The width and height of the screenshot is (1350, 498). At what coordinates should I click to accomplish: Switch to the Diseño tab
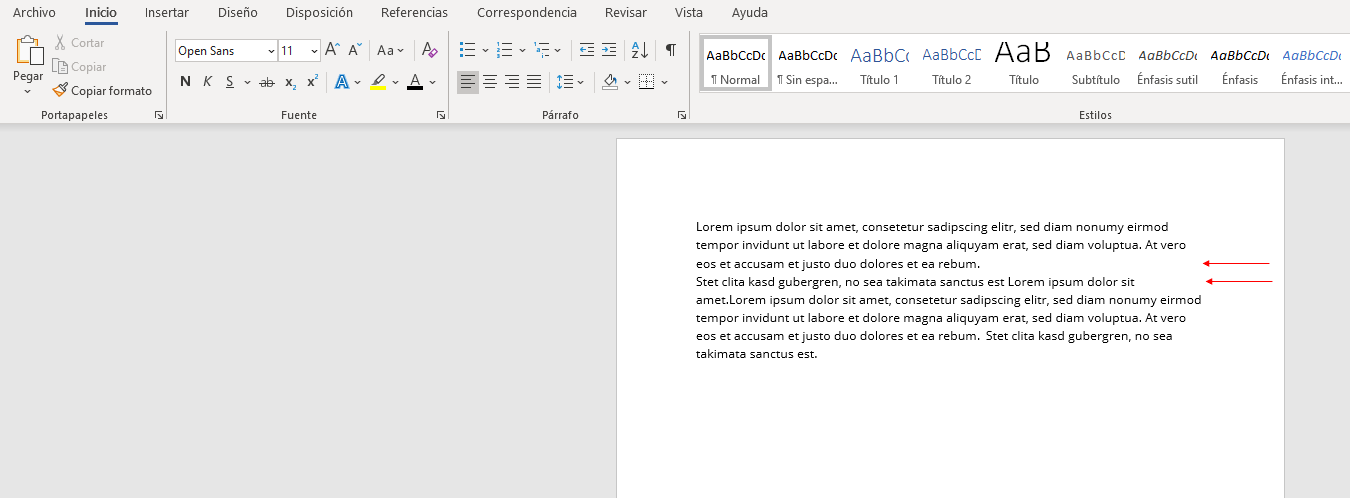237,13
